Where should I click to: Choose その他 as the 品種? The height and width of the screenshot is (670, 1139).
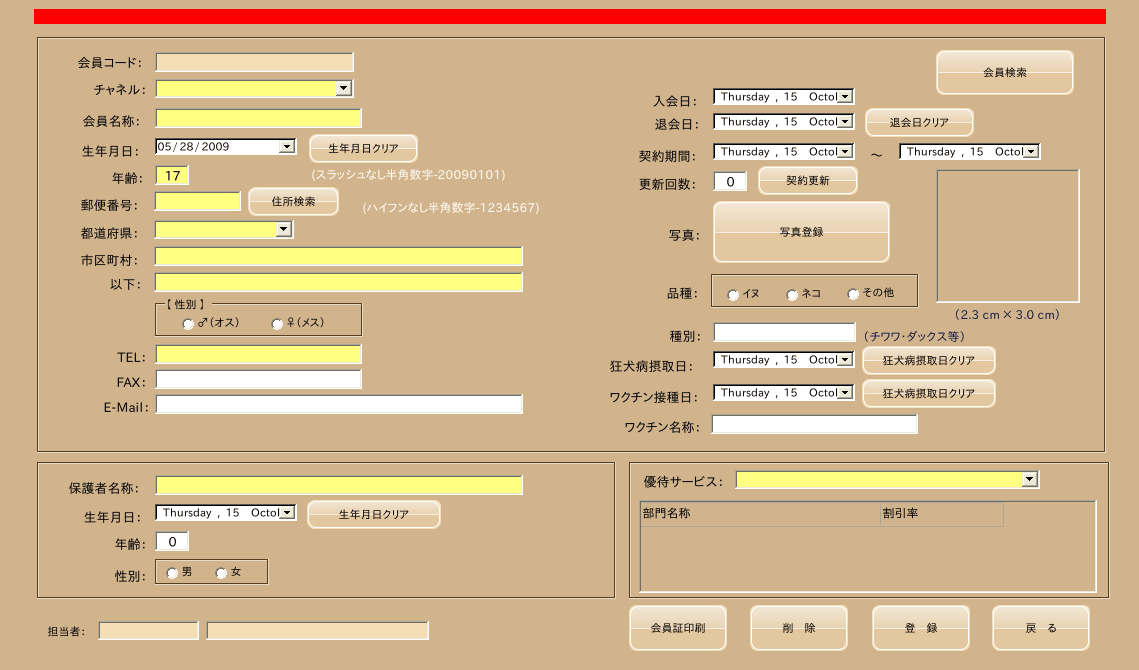pyautogui.click(x=853, y=294)
